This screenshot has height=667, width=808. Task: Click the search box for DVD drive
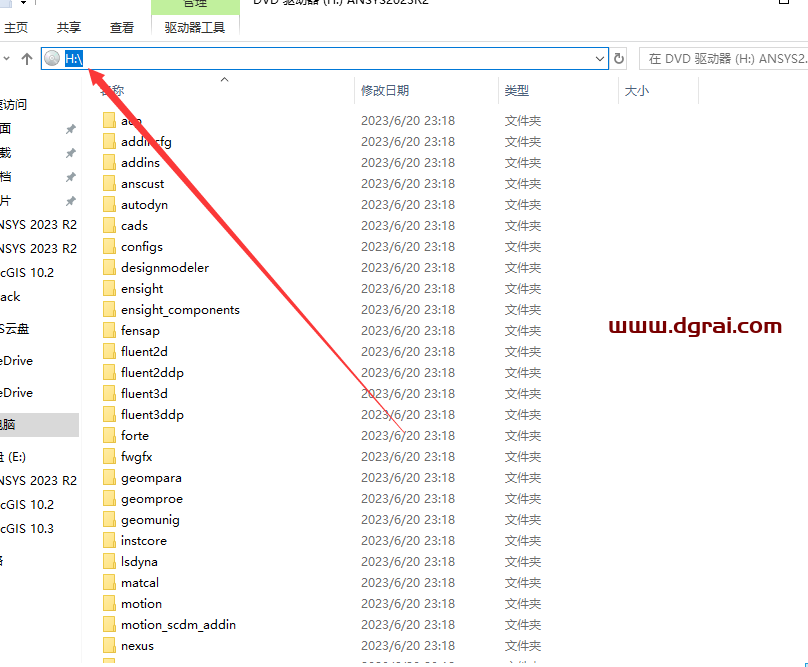(723, 59)
